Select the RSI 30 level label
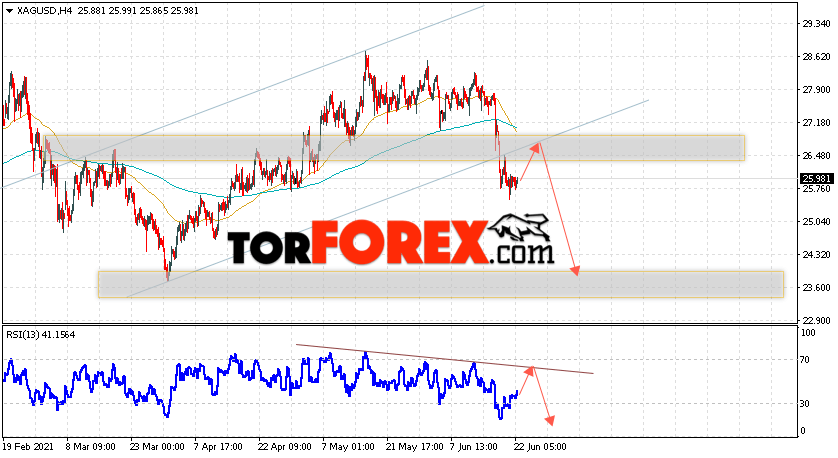The width and height of the screenshot is (838, 458). [x=806, y=404]
